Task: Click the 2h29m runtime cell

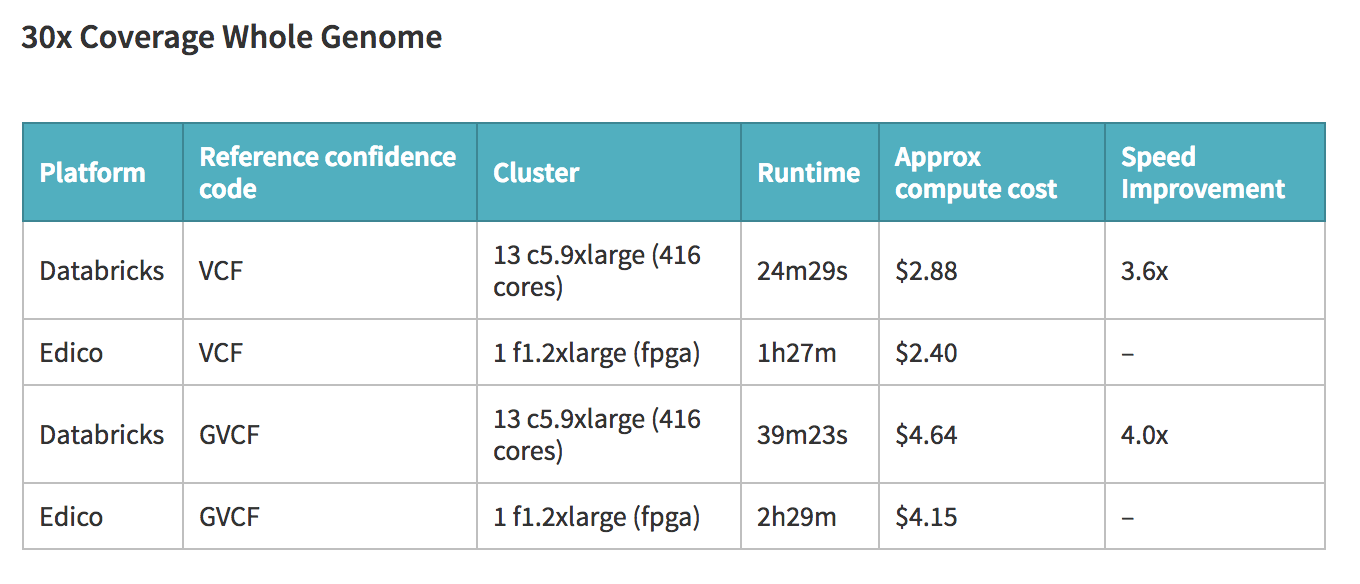Action: [795, 517]
